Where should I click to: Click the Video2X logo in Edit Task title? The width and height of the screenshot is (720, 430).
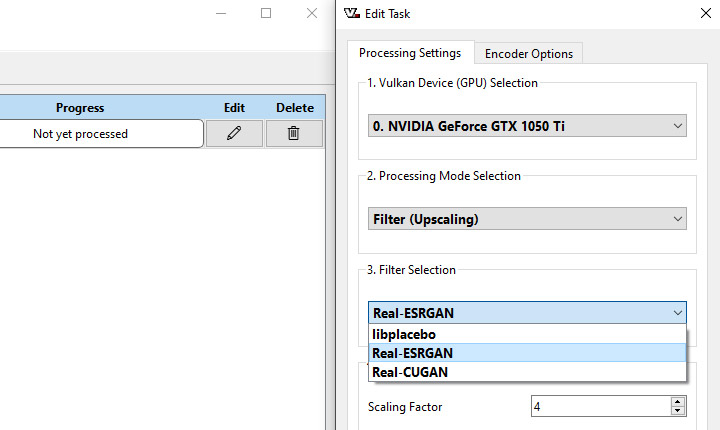[x=352, y=13]
